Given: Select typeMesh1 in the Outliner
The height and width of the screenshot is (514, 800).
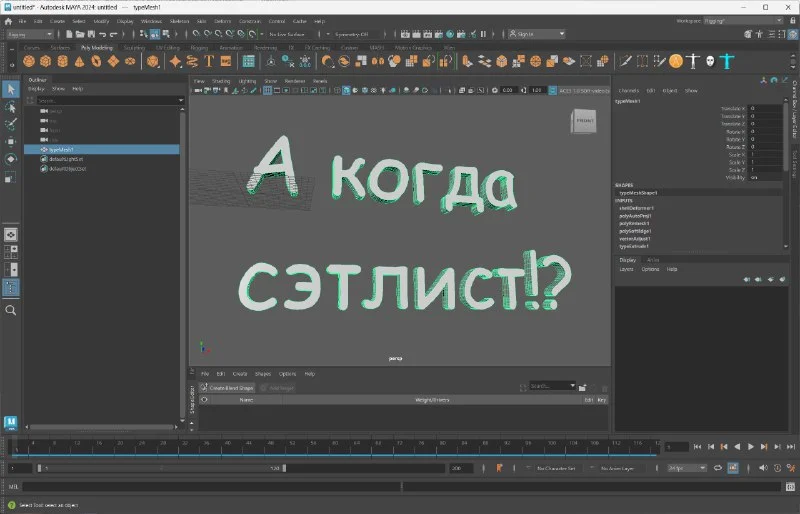Looking at the screenshot, I should point(62,149).
